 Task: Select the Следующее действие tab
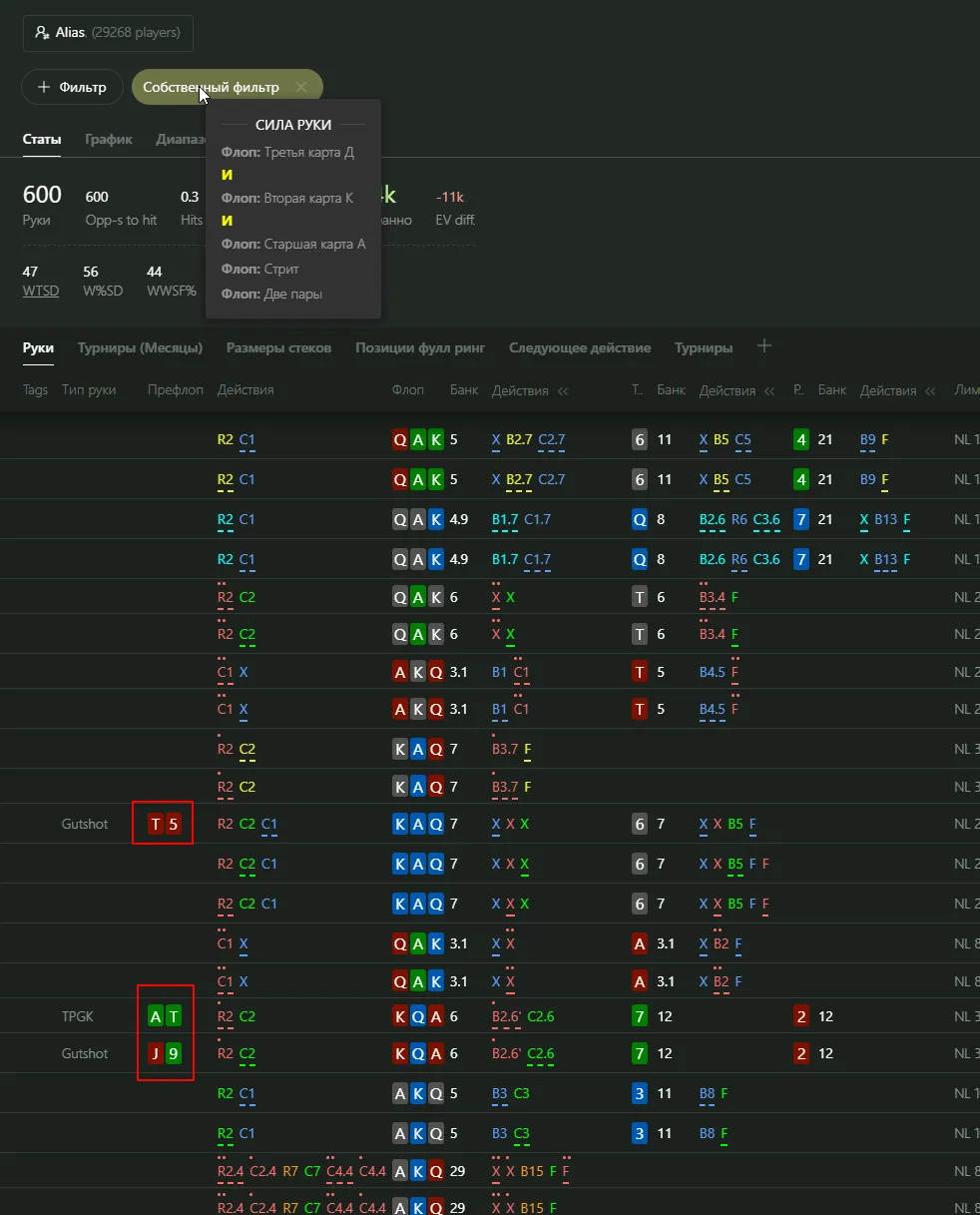(x=579, y=348)
